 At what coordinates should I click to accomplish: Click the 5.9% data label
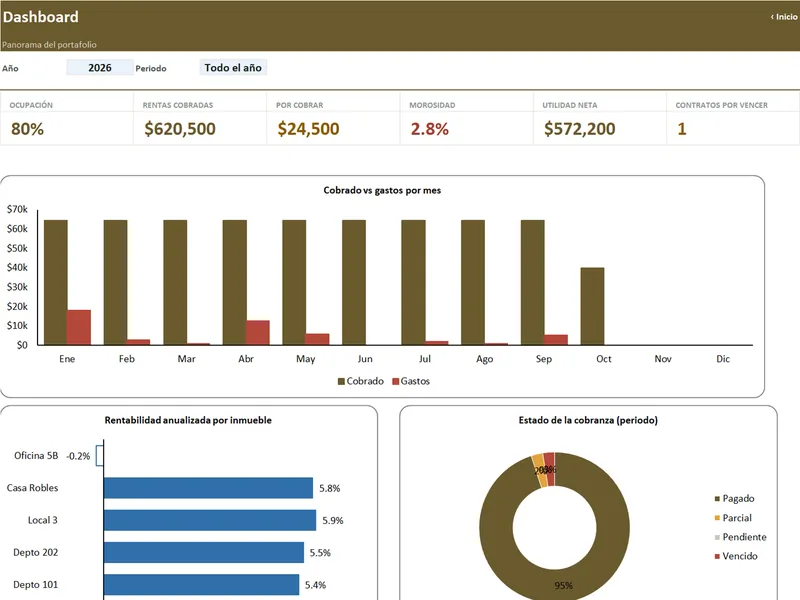(x=333, y=520)
